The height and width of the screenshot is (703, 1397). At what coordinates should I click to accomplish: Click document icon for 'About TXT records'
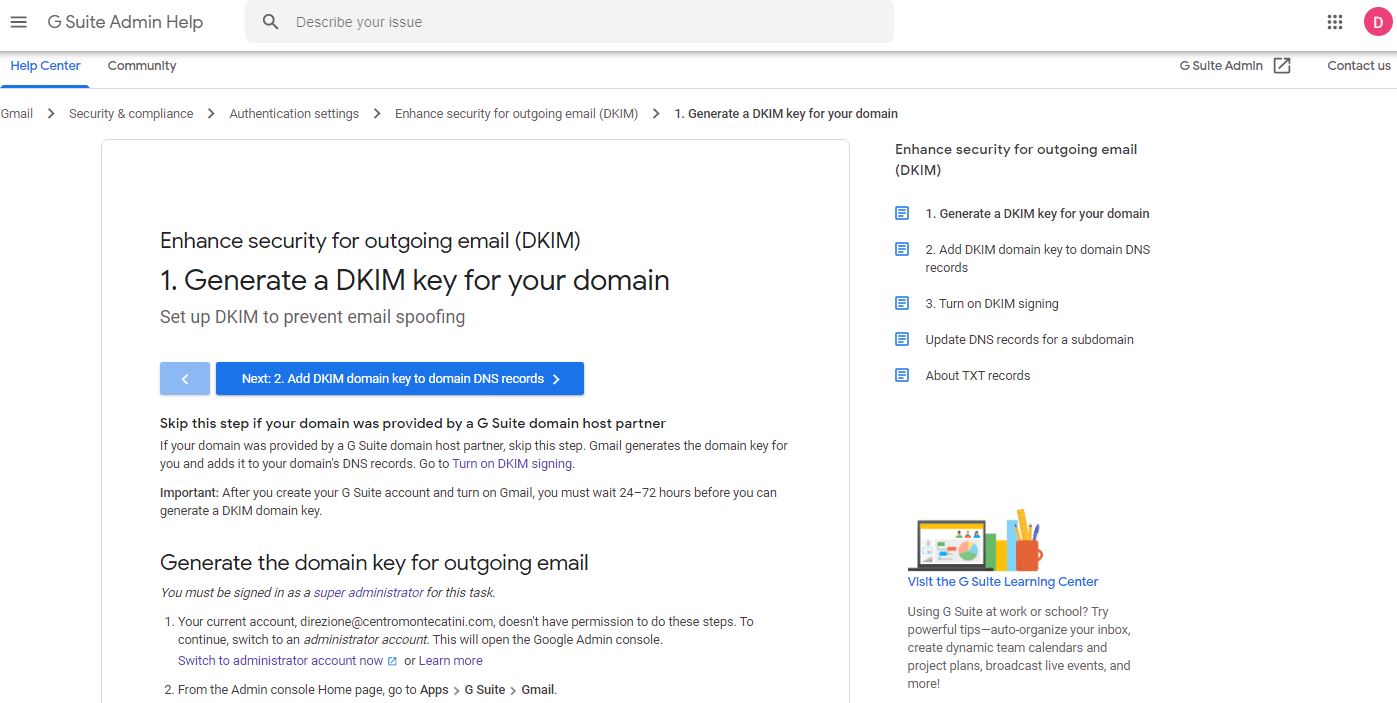click(902, 375)
